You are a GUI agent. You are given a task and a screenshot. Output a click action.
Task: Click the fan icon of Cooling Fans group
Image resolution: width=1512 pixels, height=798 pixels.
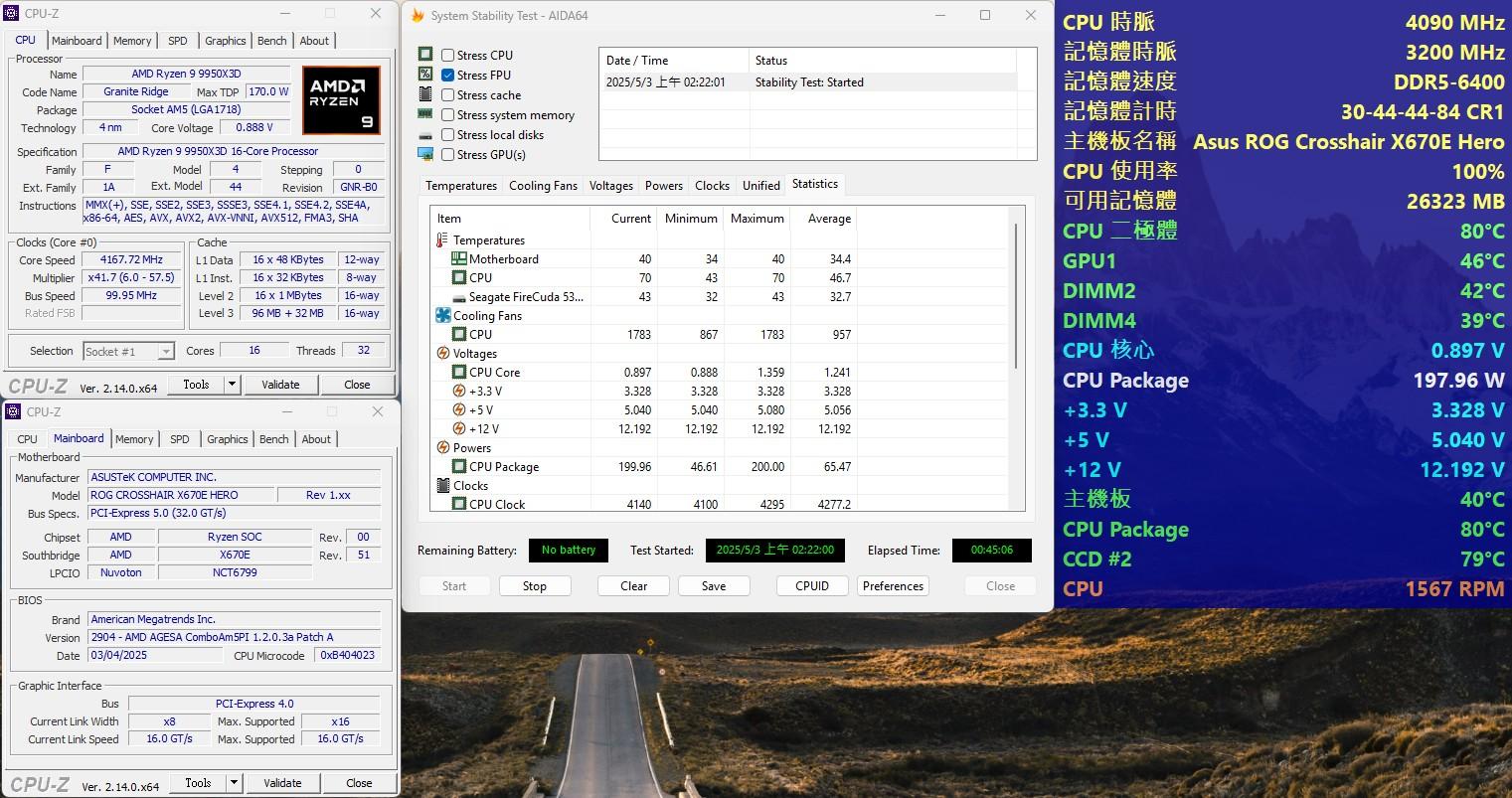(x=442, y=316)
